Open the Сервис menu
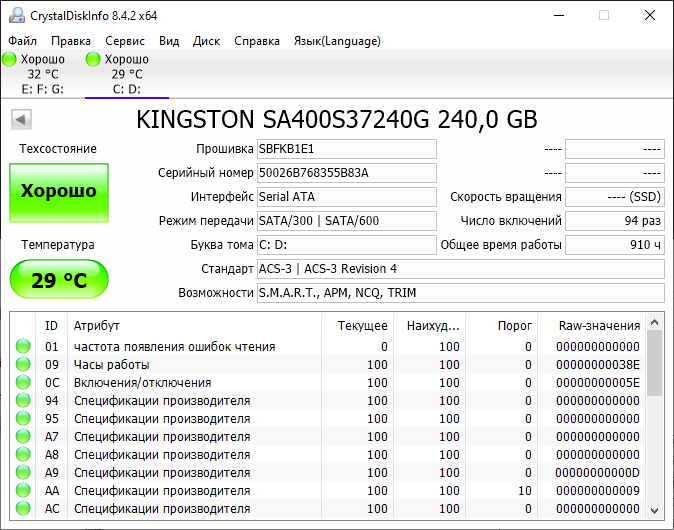674x530 pixels. (x=125, y=41)
